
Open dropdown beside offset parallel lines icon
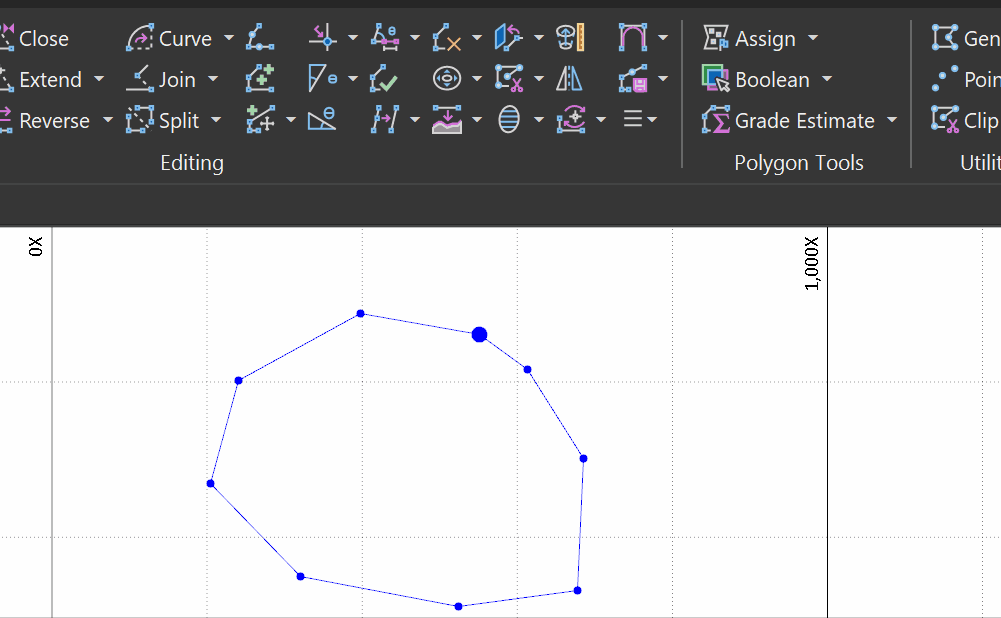[415, 119]
